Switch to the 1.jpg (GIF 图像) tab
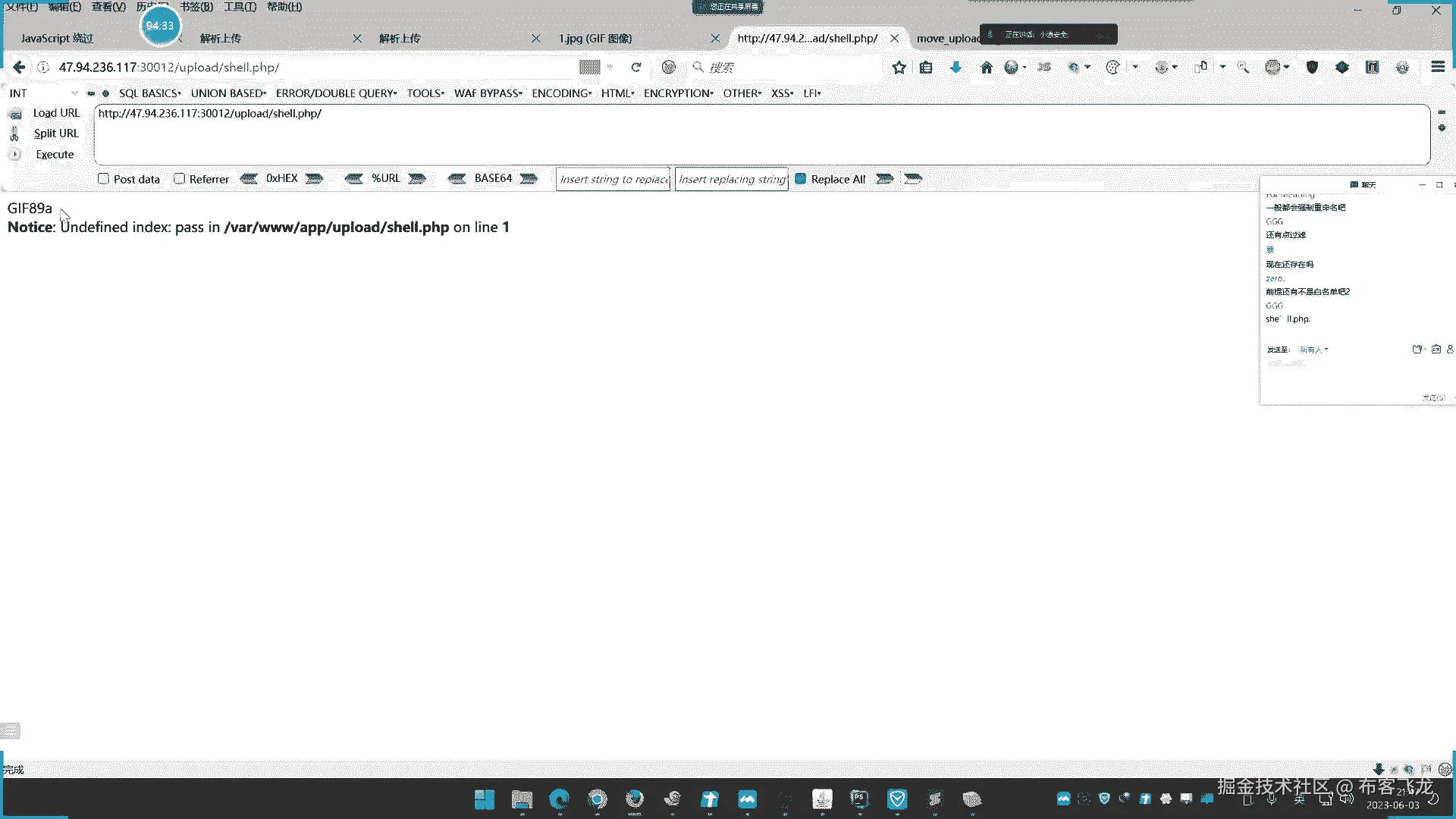Viewport: 1456px width, 819px height. click(x=595, y=38)
